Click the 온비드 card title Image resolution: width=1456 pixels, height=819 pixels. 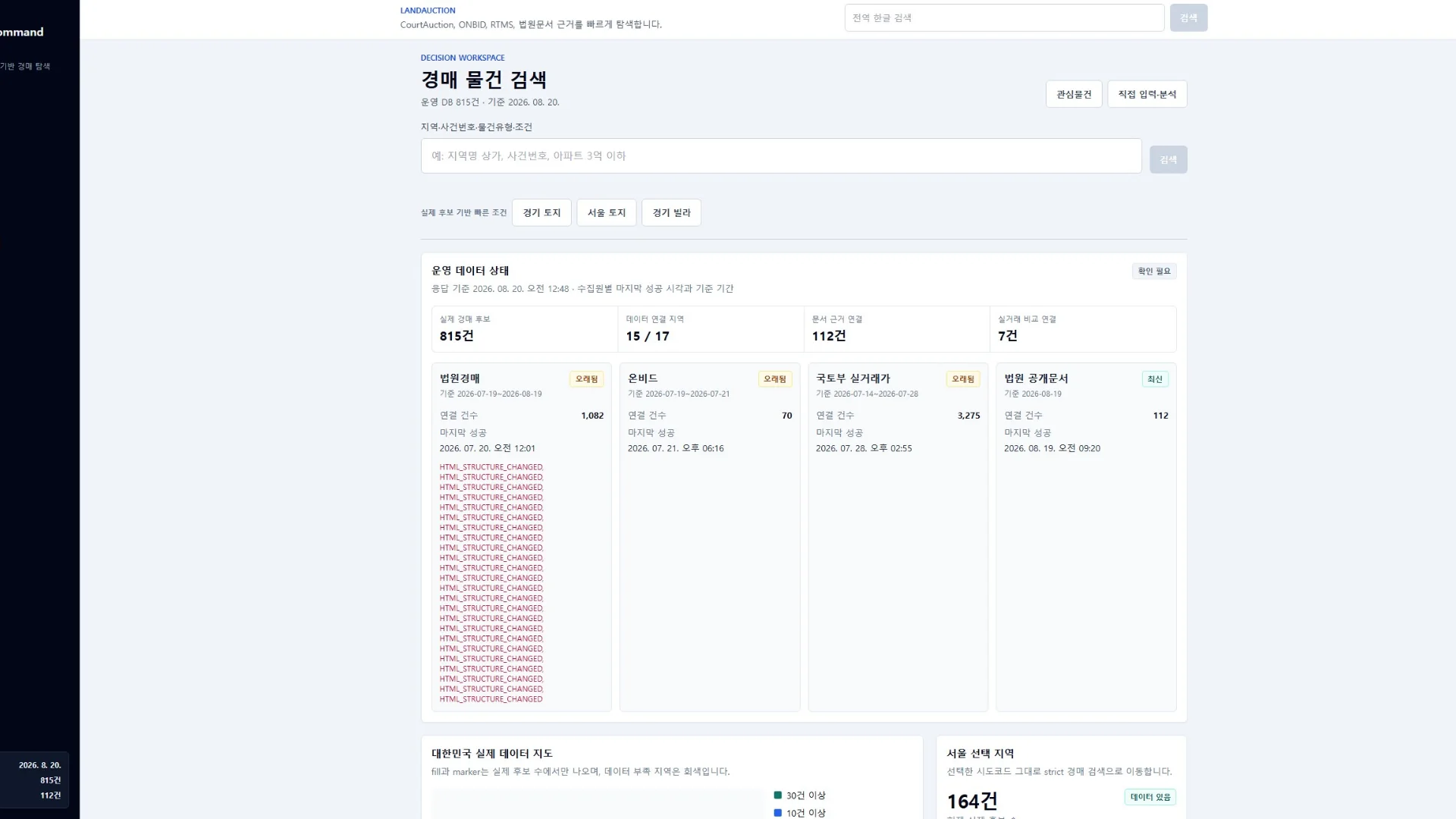642,378
